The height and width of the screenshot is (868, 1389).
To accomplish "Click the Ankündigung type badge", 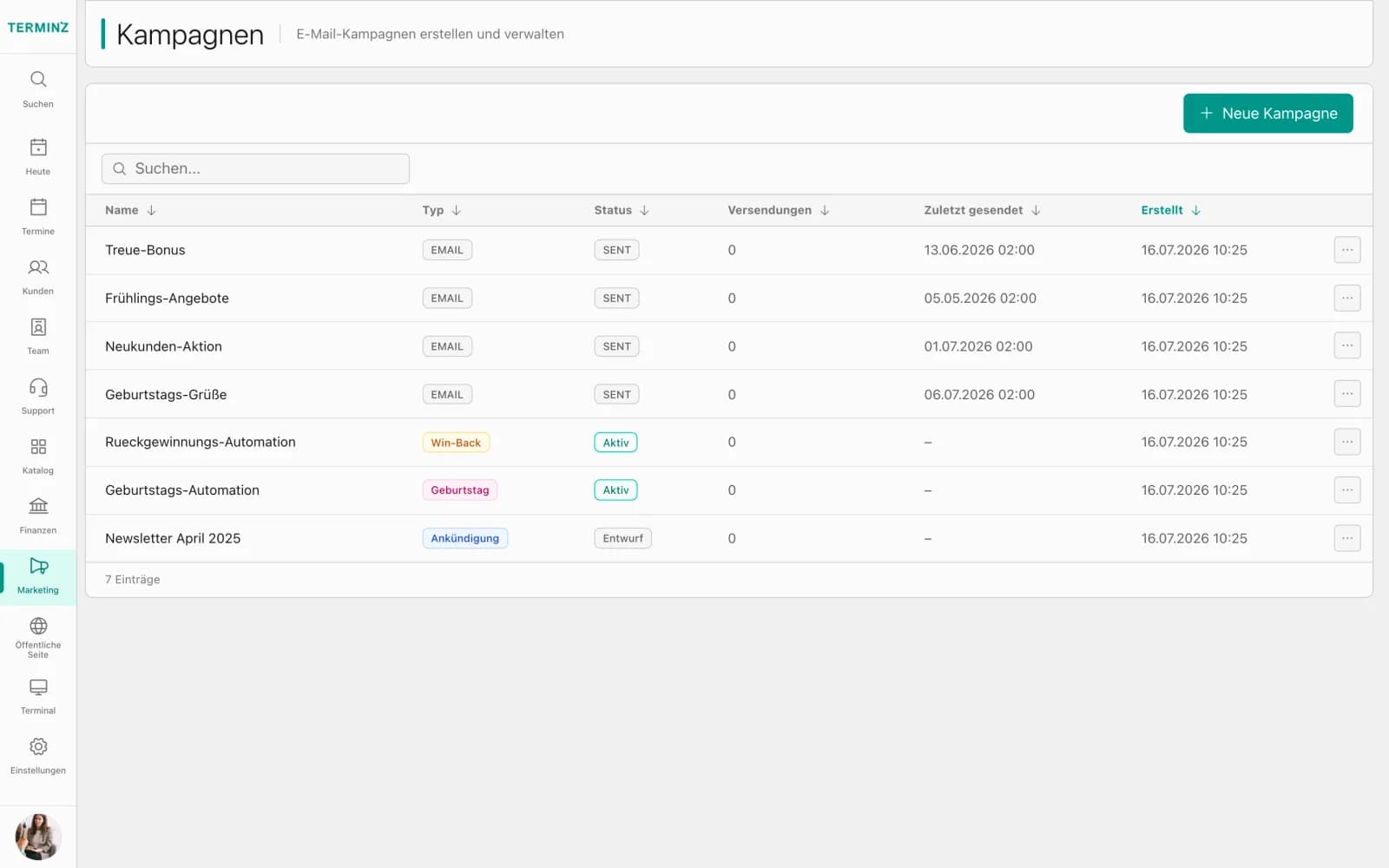I will tap(464, 538).
